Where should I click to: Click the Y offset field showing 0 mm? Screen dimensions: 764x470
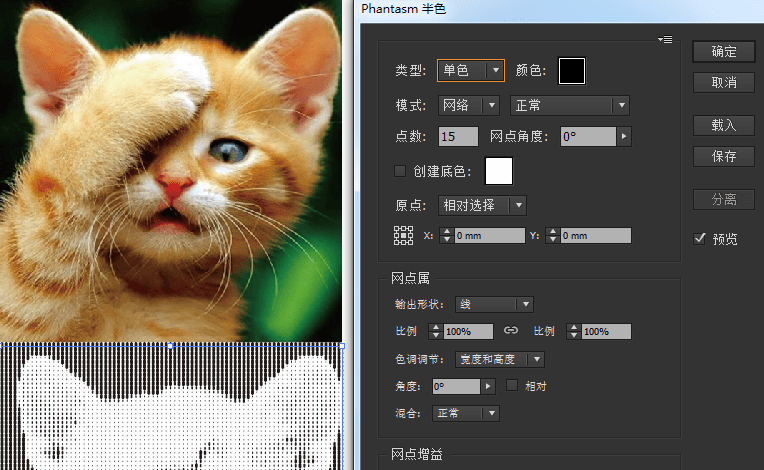tap(595, 236)
